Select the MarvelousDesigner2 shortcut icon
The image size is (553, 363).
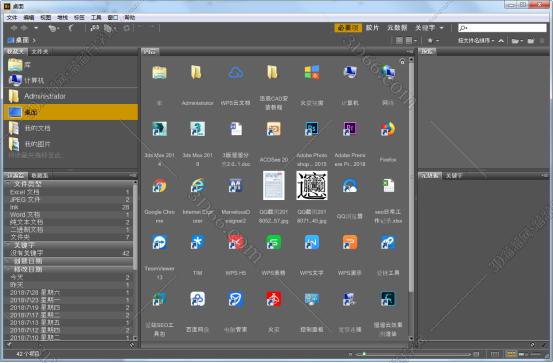[x=236, y=186]
